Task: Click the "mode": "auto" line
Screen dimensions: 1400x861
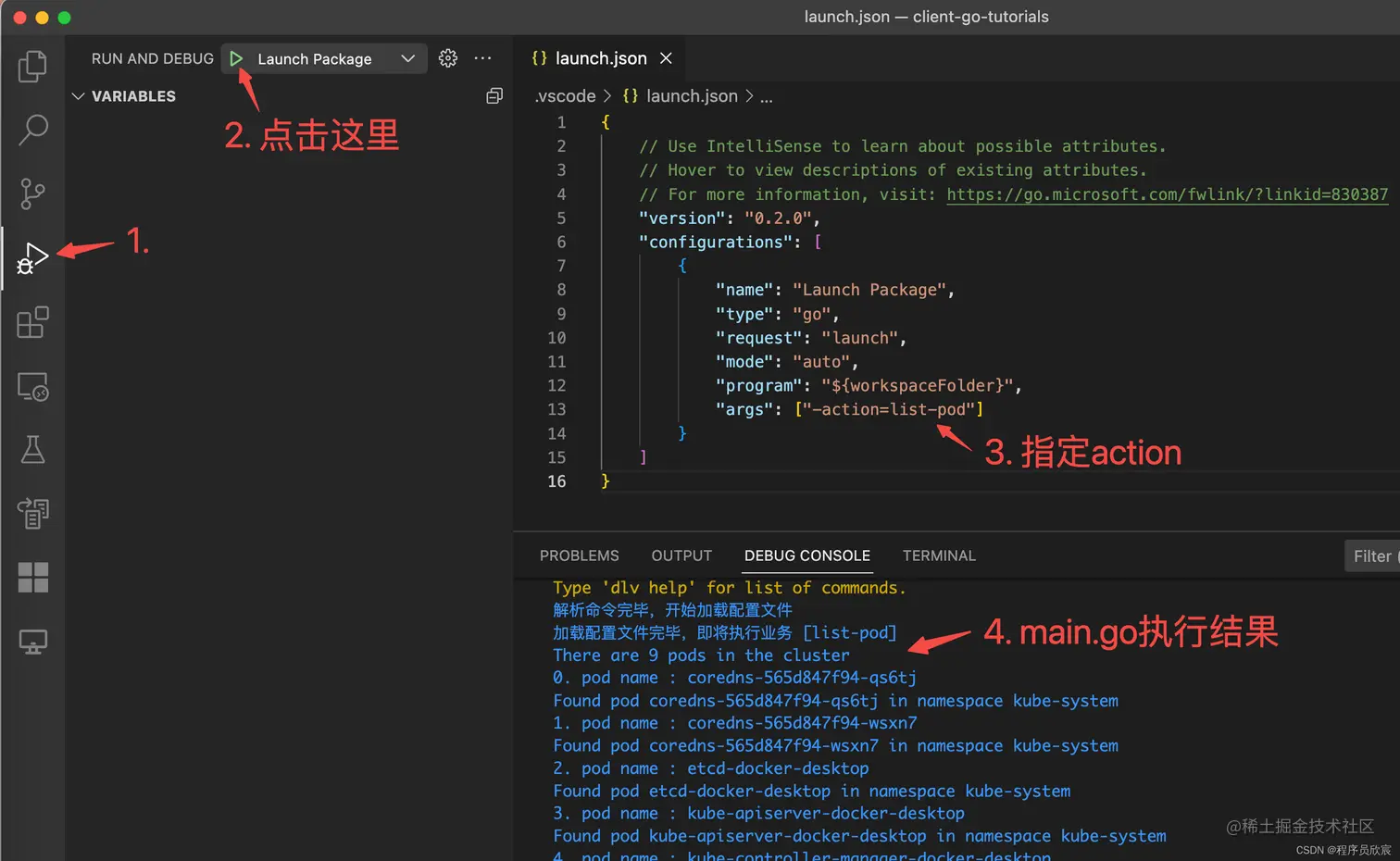Action: (786, 362)
